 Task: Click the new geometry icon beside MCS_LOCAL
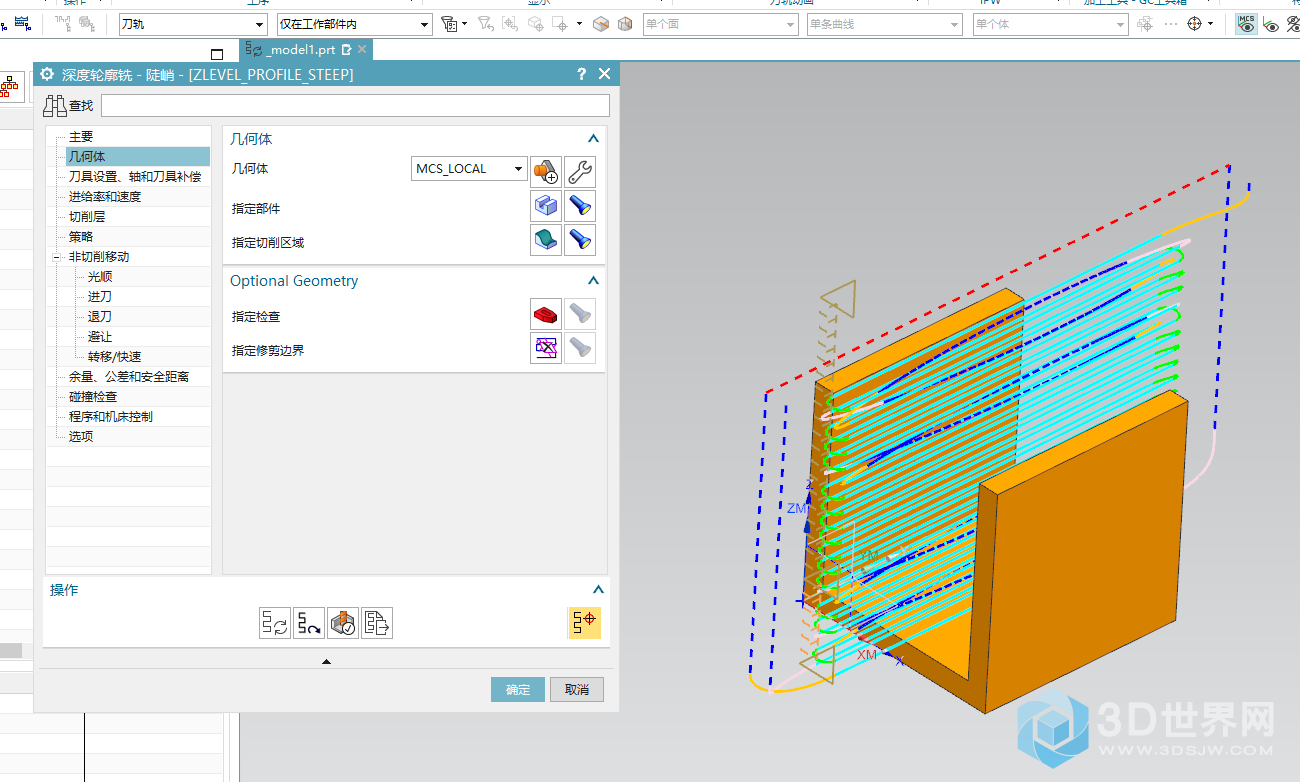click(546, 171)
